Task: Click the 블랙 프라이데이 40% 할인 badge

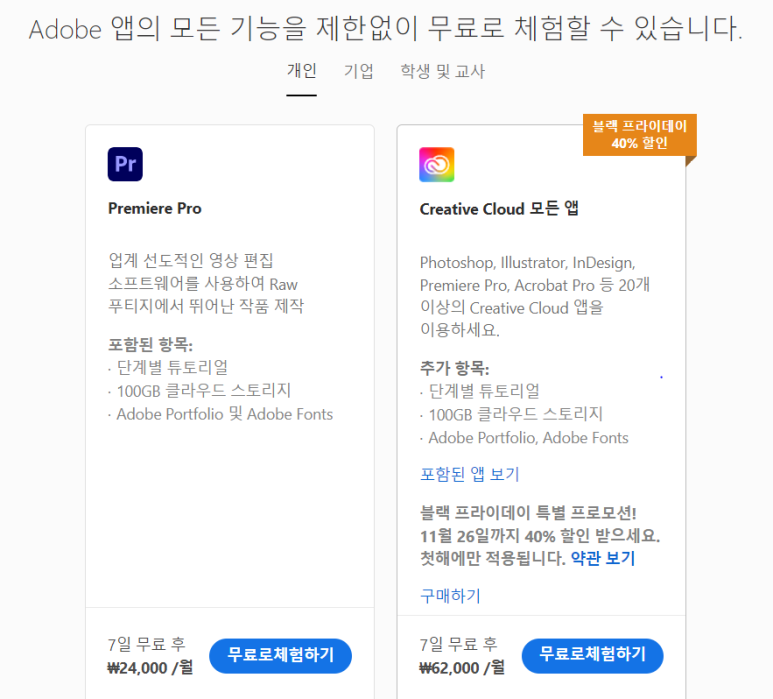Action: [639, 135]
